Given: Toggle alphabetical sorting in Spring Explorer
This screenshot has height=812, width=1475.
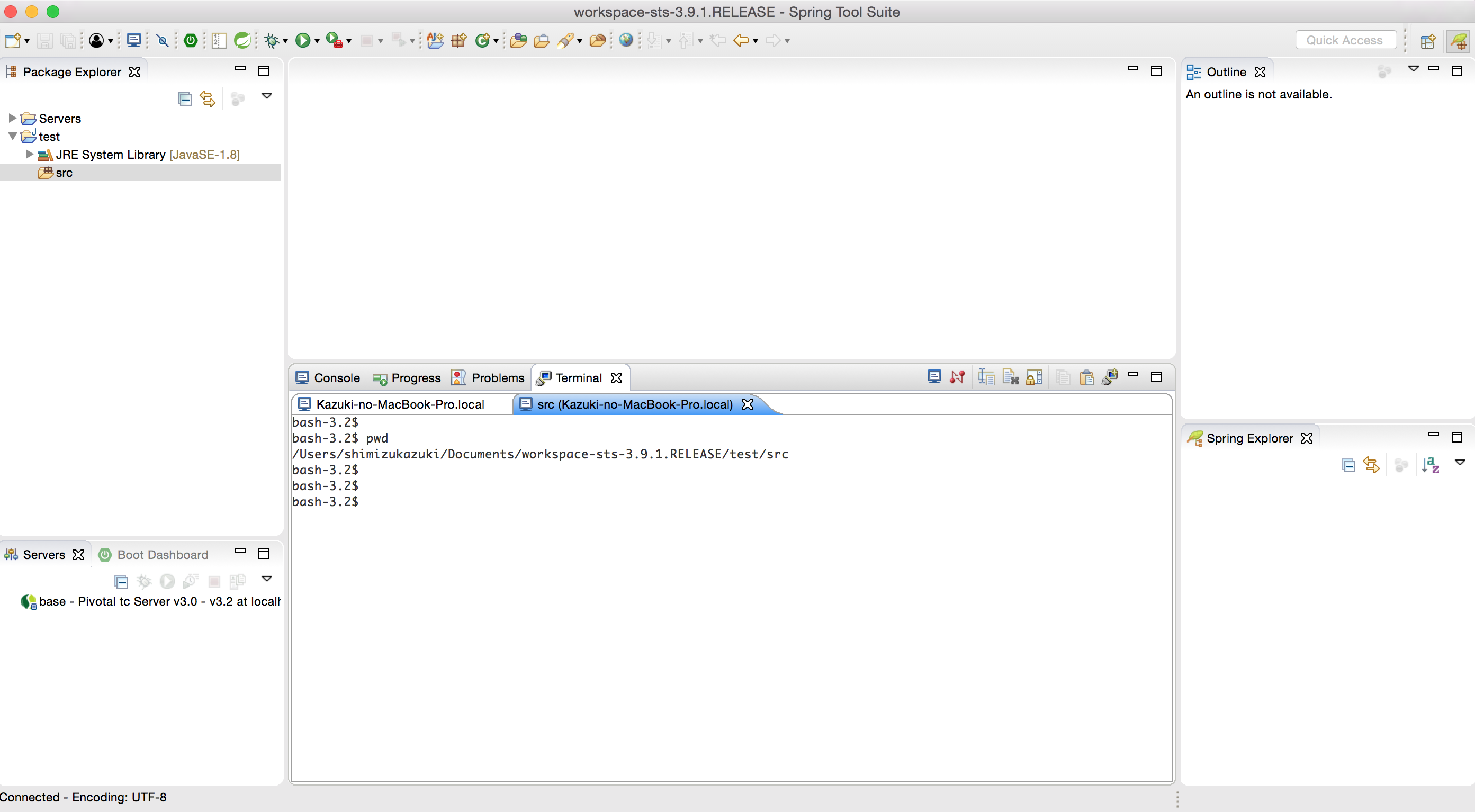Looking at the screenshot, I should coord(1431,466).
